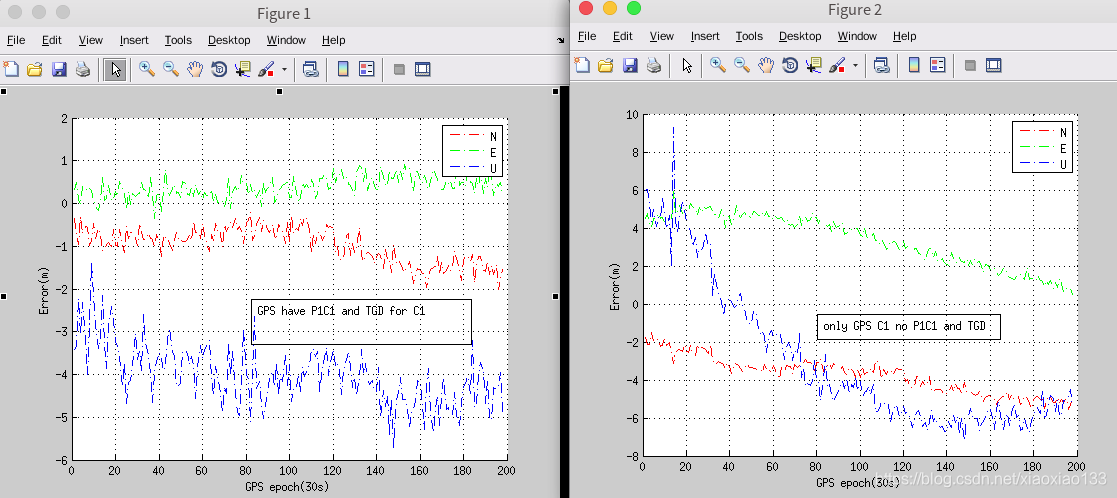Select Rotate 3D tool in Figure 1
This screenshot has height=498, width=1117.
tap(219, 68)
